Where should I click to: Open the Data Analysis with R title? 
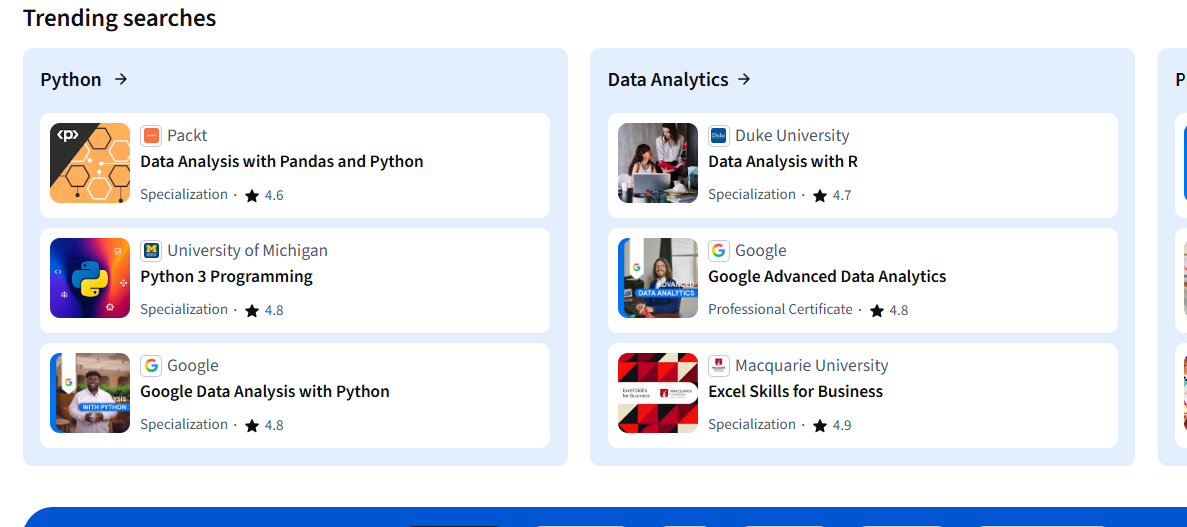[783, 161]
